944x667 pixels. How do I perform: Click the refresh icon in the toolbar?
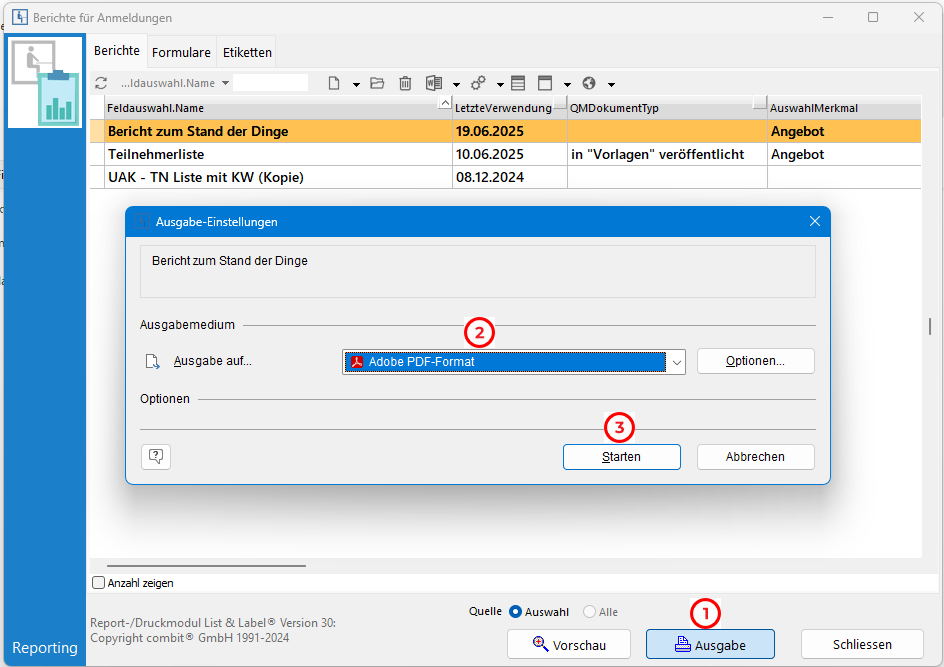point(100,84)
